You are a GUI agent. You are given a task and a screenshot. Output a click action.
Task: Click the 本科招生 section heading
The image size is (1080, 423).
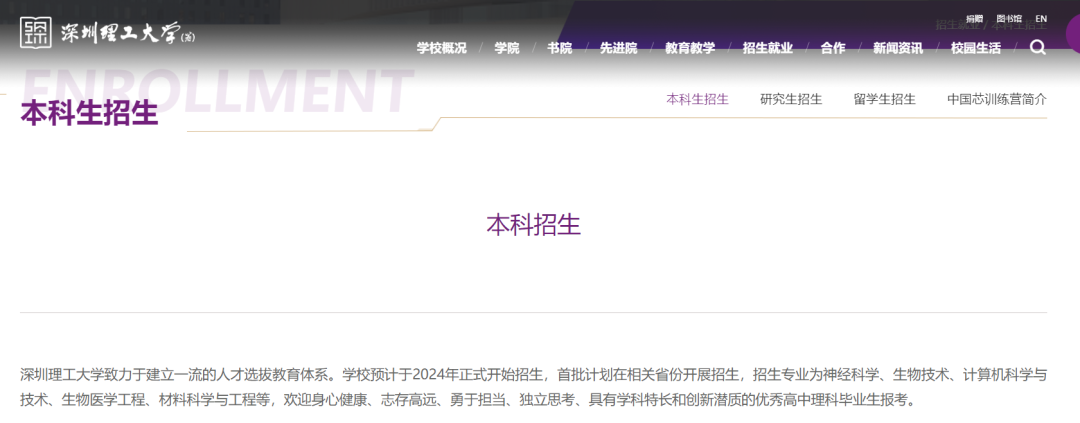pyautogui.click(x=533, y=224)
